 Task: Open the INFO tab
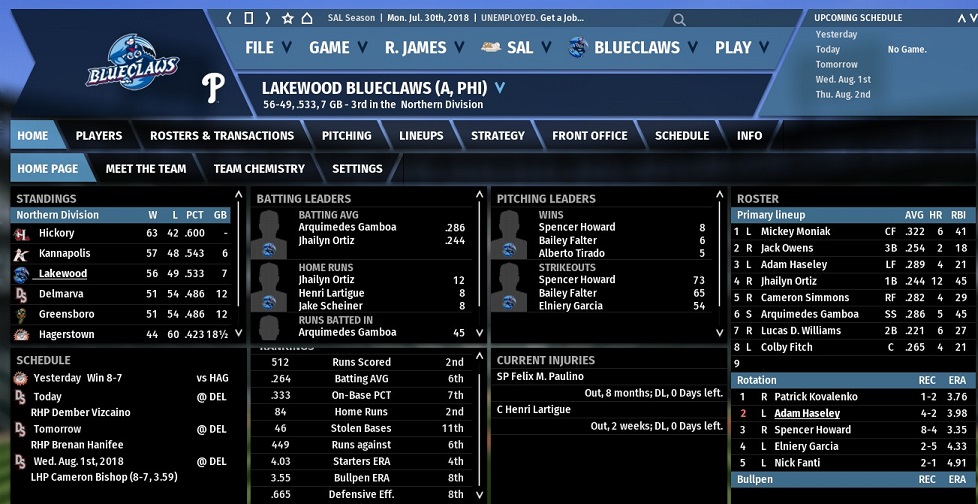click(x=749, y=135)
